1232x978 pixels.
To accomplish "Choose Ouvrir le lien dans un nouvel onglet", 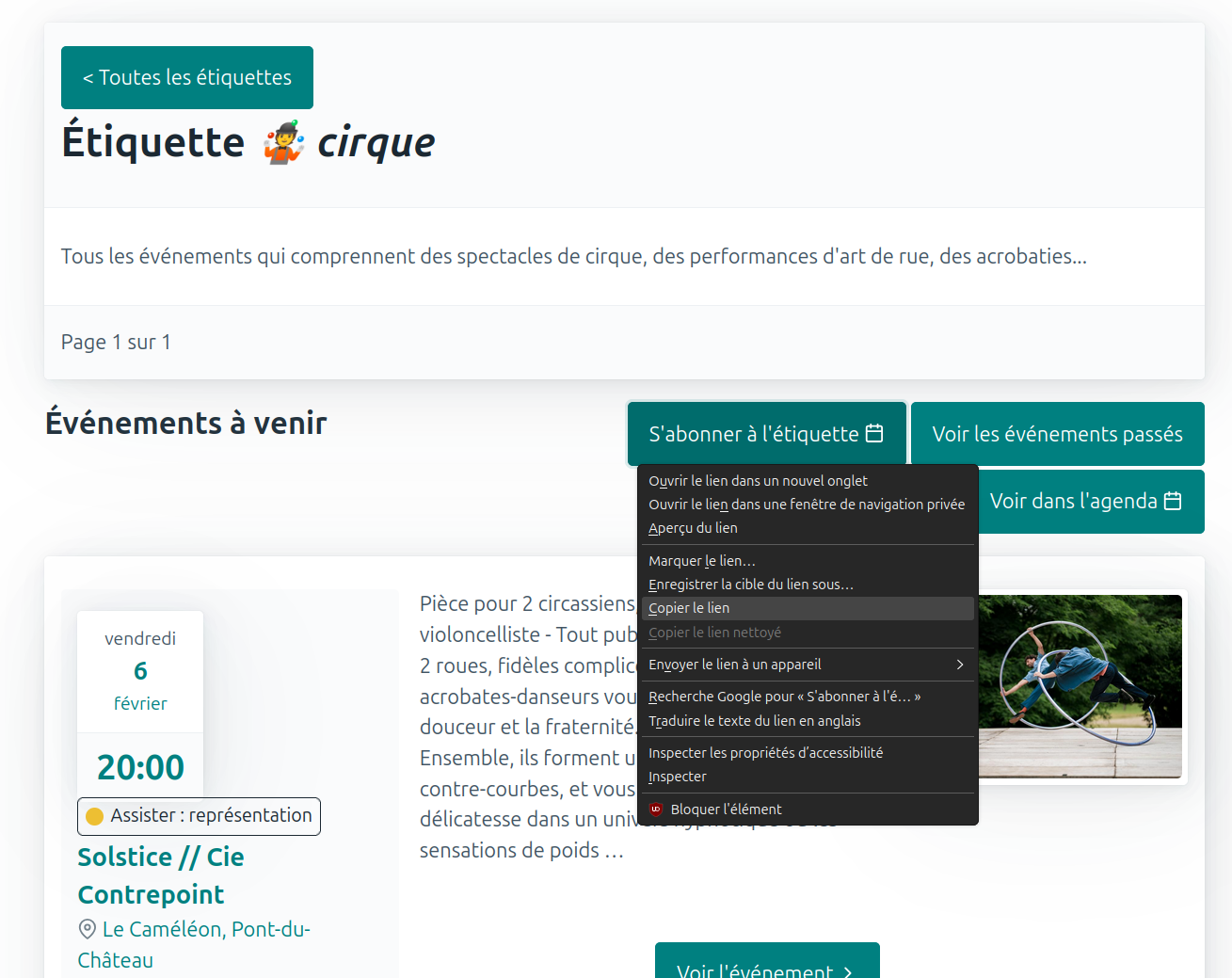I will pos(758,481).
